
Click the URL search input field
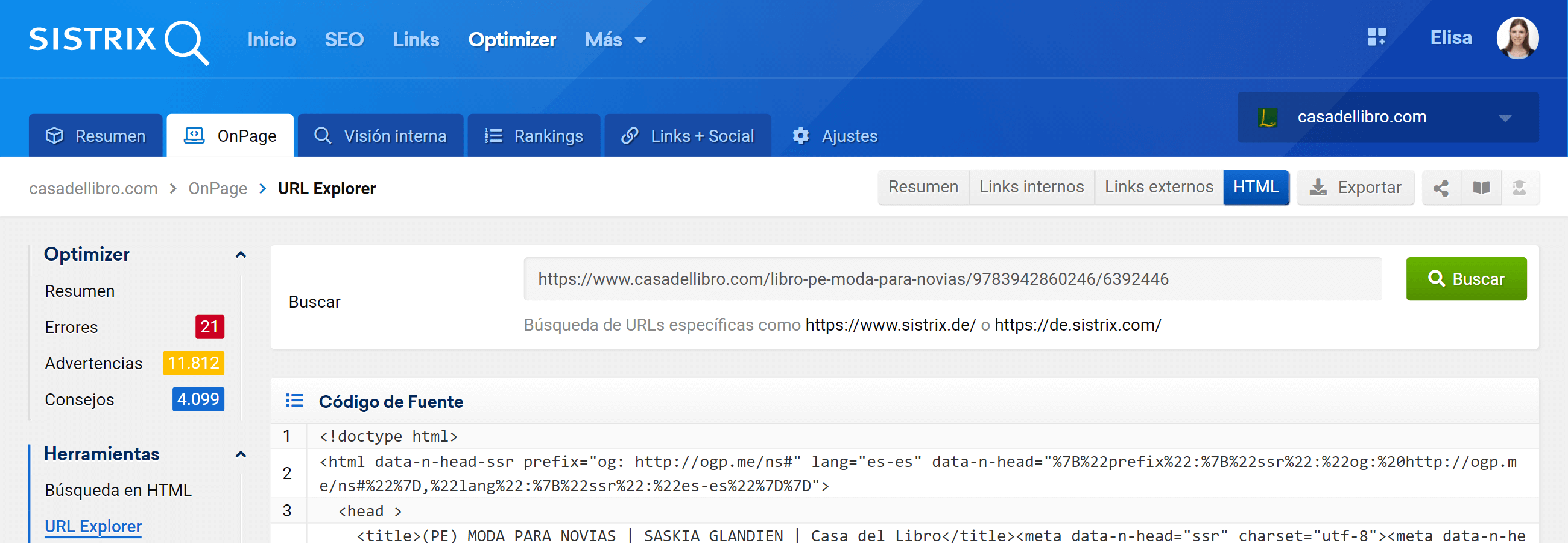(x=952, y=279)
